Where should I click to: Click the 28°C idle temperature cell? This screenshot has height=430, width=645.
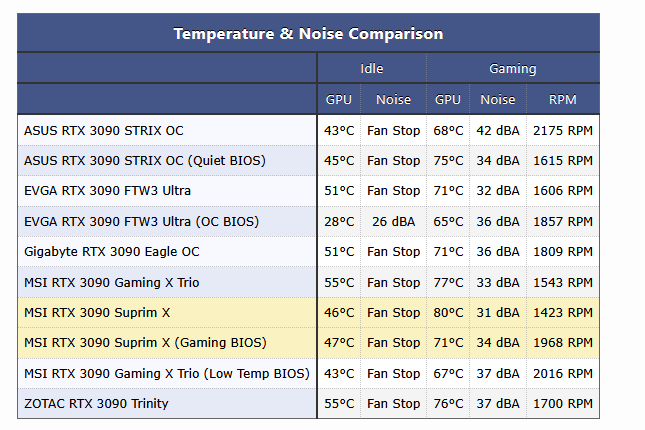(x=339, y=221)
